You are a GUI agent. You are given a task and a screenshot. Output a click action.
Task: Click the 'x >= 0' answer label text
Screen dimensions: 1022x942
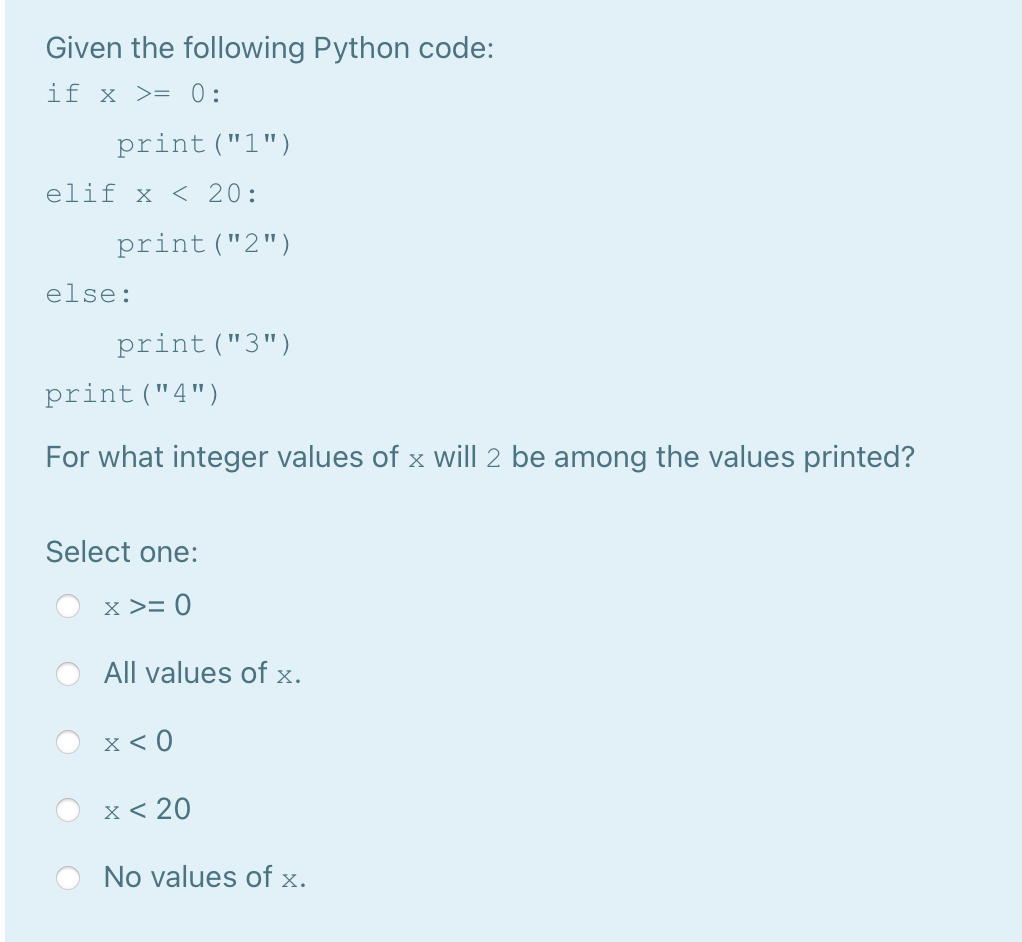147,606
